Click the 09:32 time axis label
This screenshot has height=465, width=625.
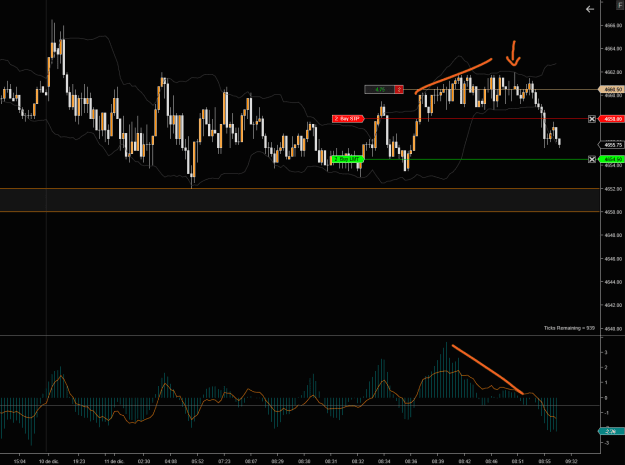(571, 461)
